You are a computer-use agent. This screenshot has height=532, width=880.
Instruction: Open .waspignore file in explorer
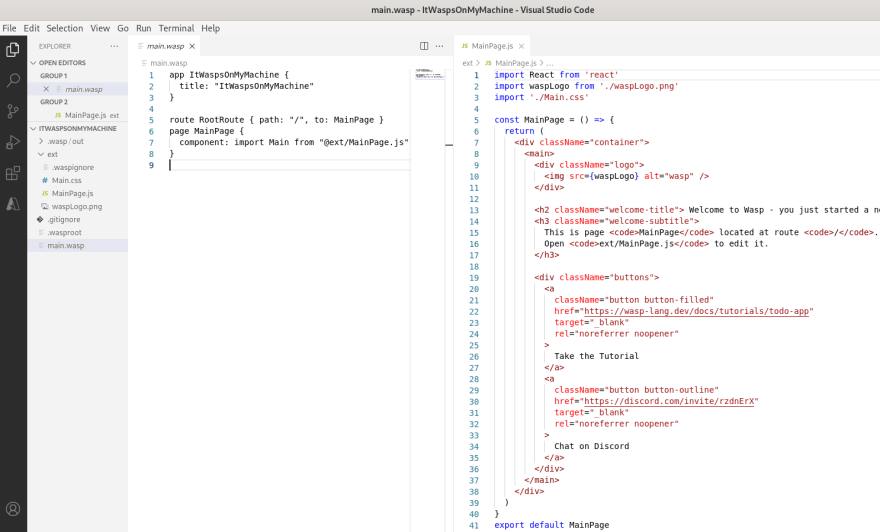pos(72,167)
